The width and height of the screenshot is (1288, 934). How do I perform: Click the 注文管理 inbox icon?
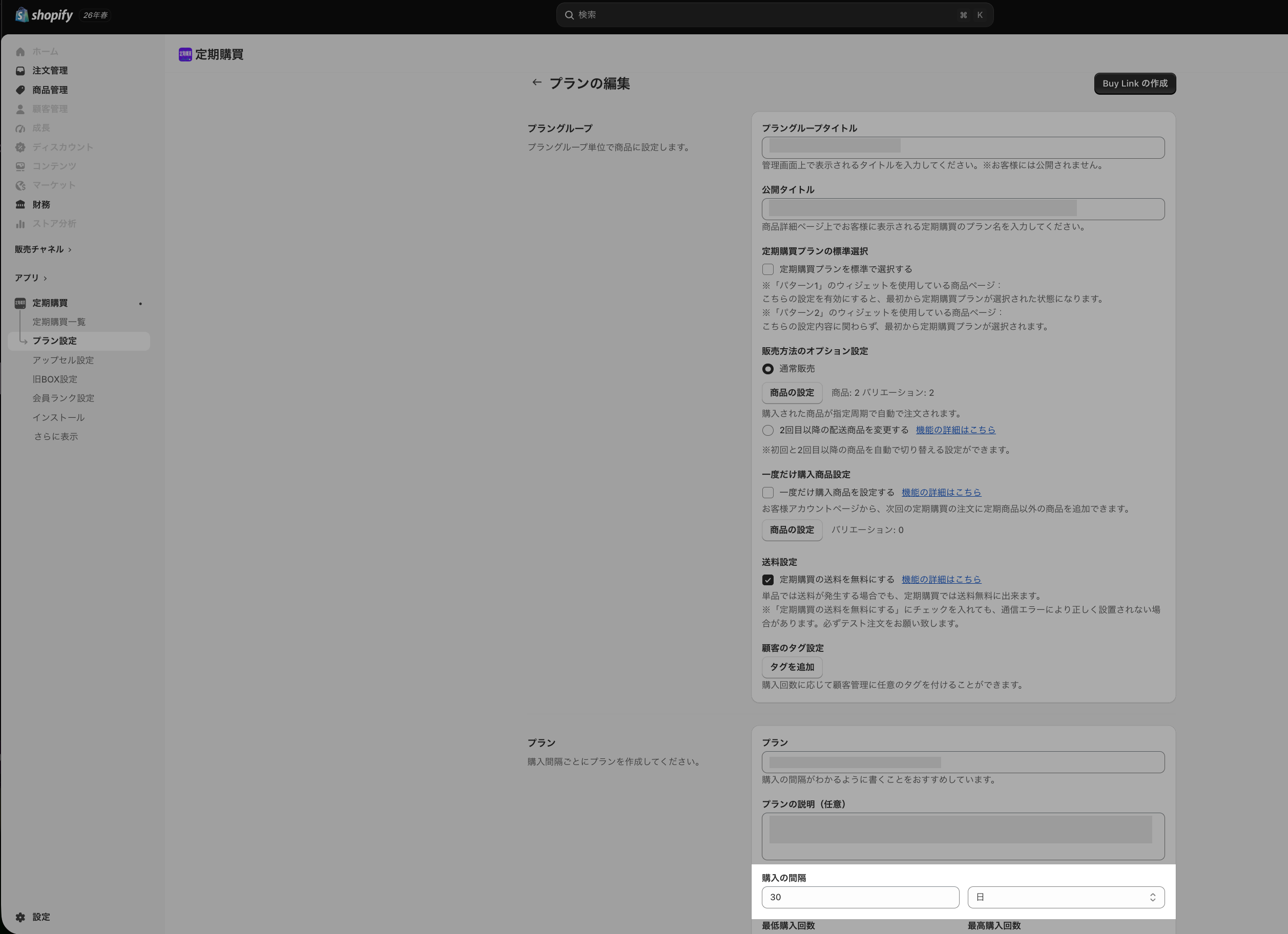(20, 71)
